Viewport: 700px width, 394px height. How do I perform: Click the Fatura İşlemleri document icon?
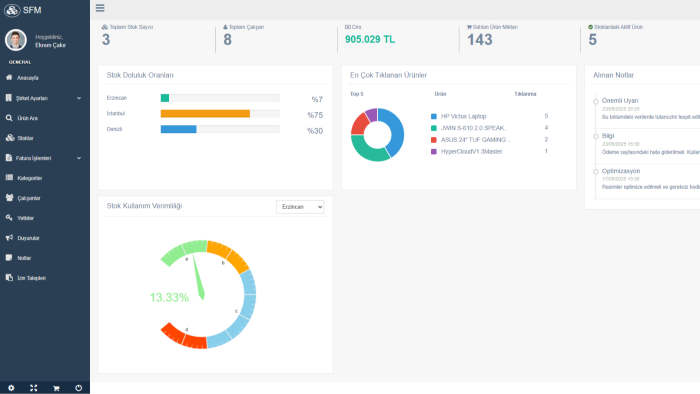point(9,158)
